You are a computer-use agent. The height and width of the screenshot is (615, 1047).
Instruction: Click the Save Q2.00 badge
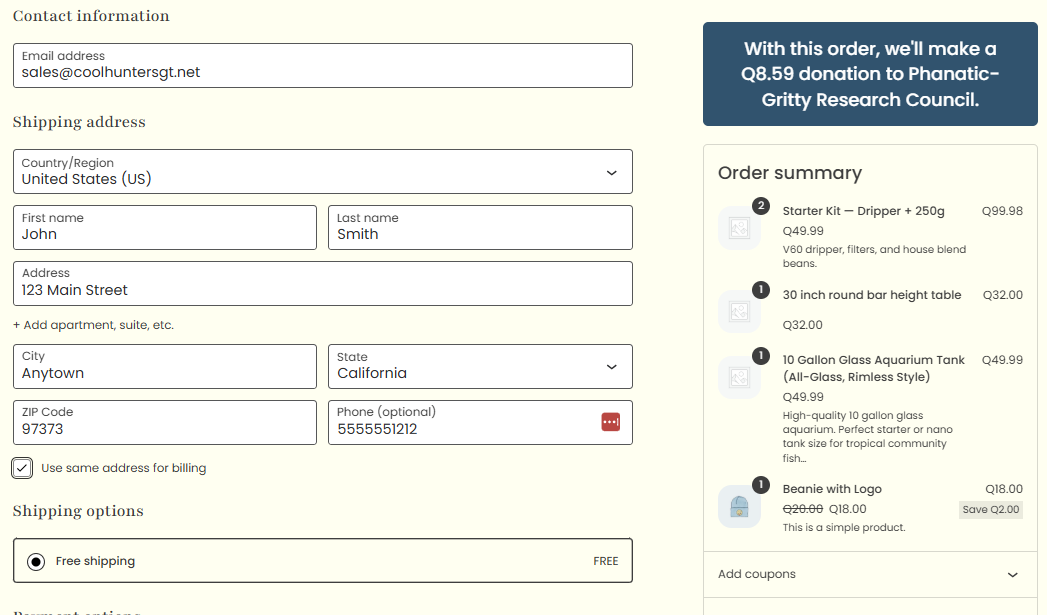click(x=991, y=509)
